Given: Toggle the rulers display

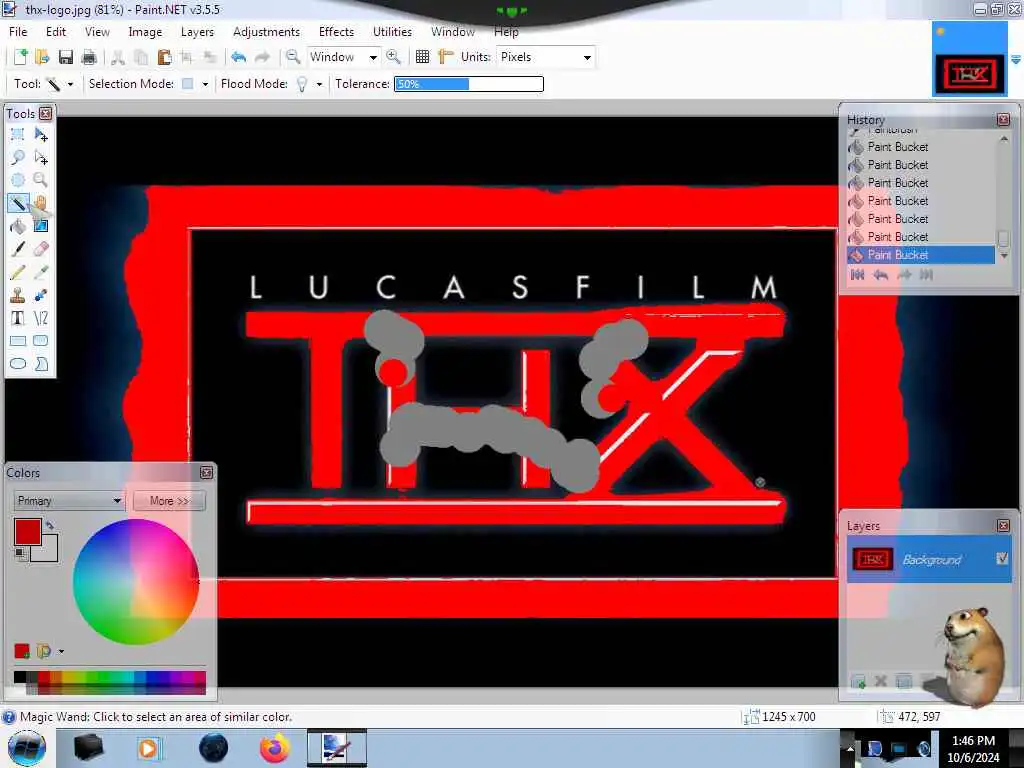Looking at the screenshot, I should pyautogui.click(x=446, y=57).
